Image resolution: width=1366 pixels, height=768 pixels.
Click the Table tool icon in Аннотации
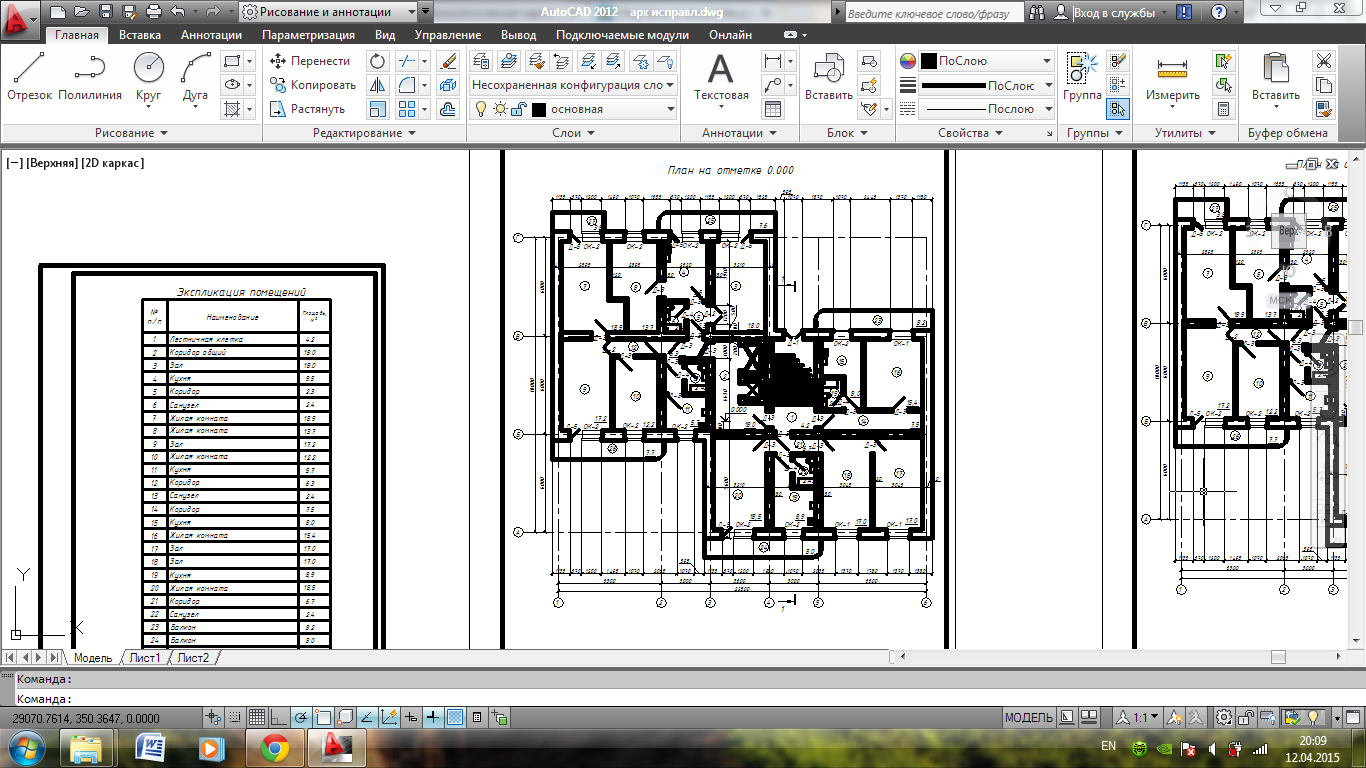tap(772, 109)
